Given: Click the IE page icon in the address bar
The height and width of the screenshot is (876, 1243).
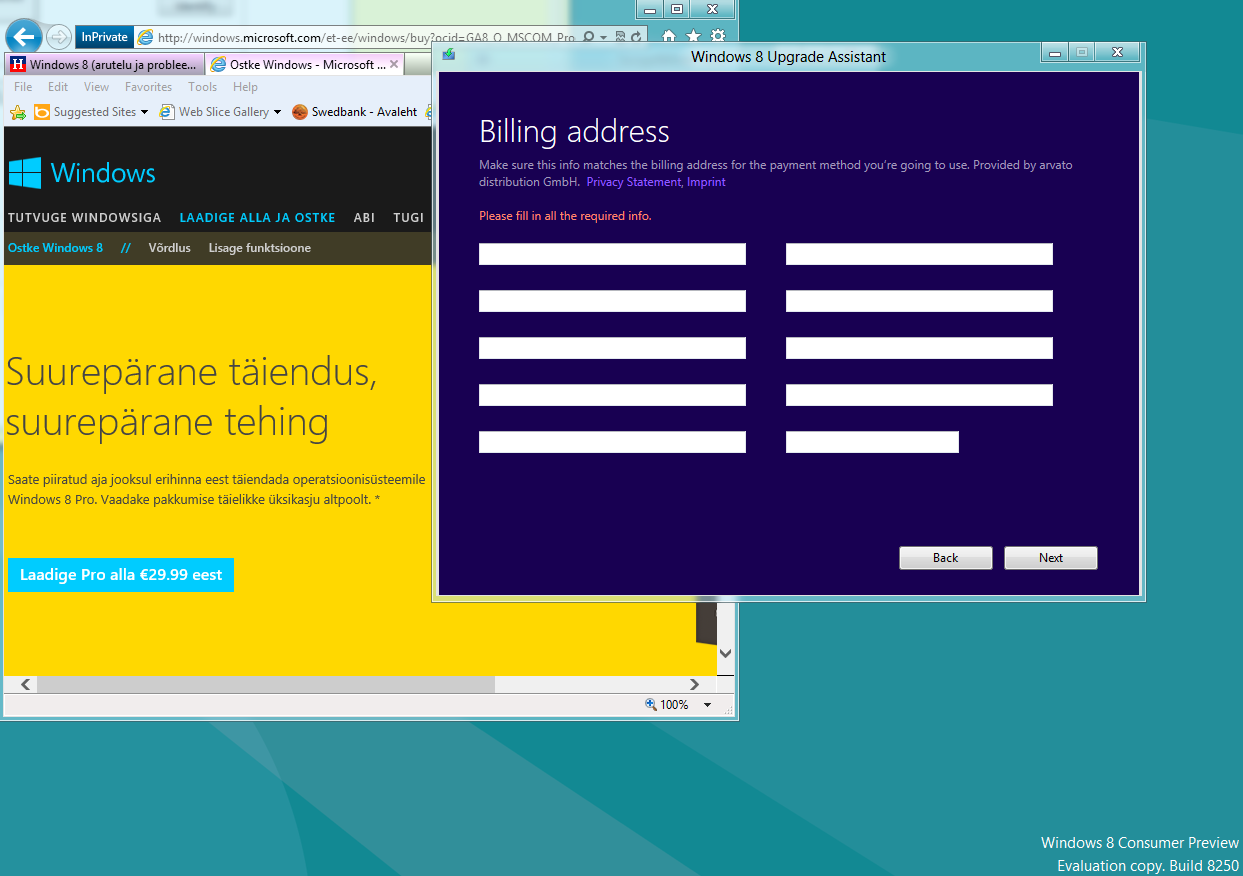Looking at the screenshot, I should (x=146, y=37).
